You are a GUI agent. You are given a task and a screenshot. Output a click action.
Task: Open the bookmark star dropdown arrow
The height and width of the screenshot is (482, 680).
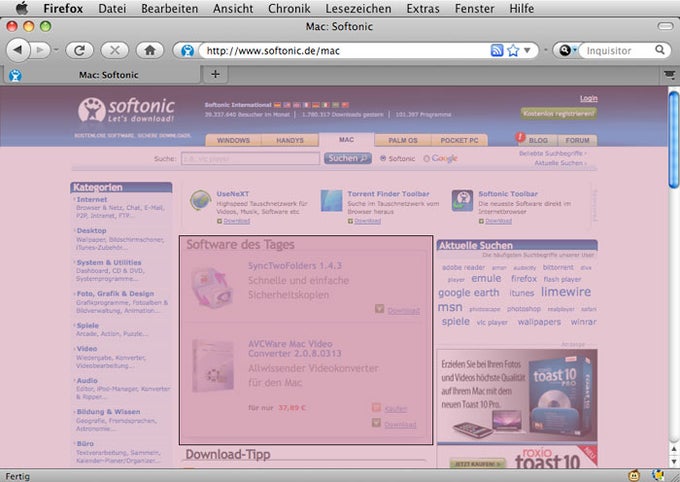[x=527, y=50]
